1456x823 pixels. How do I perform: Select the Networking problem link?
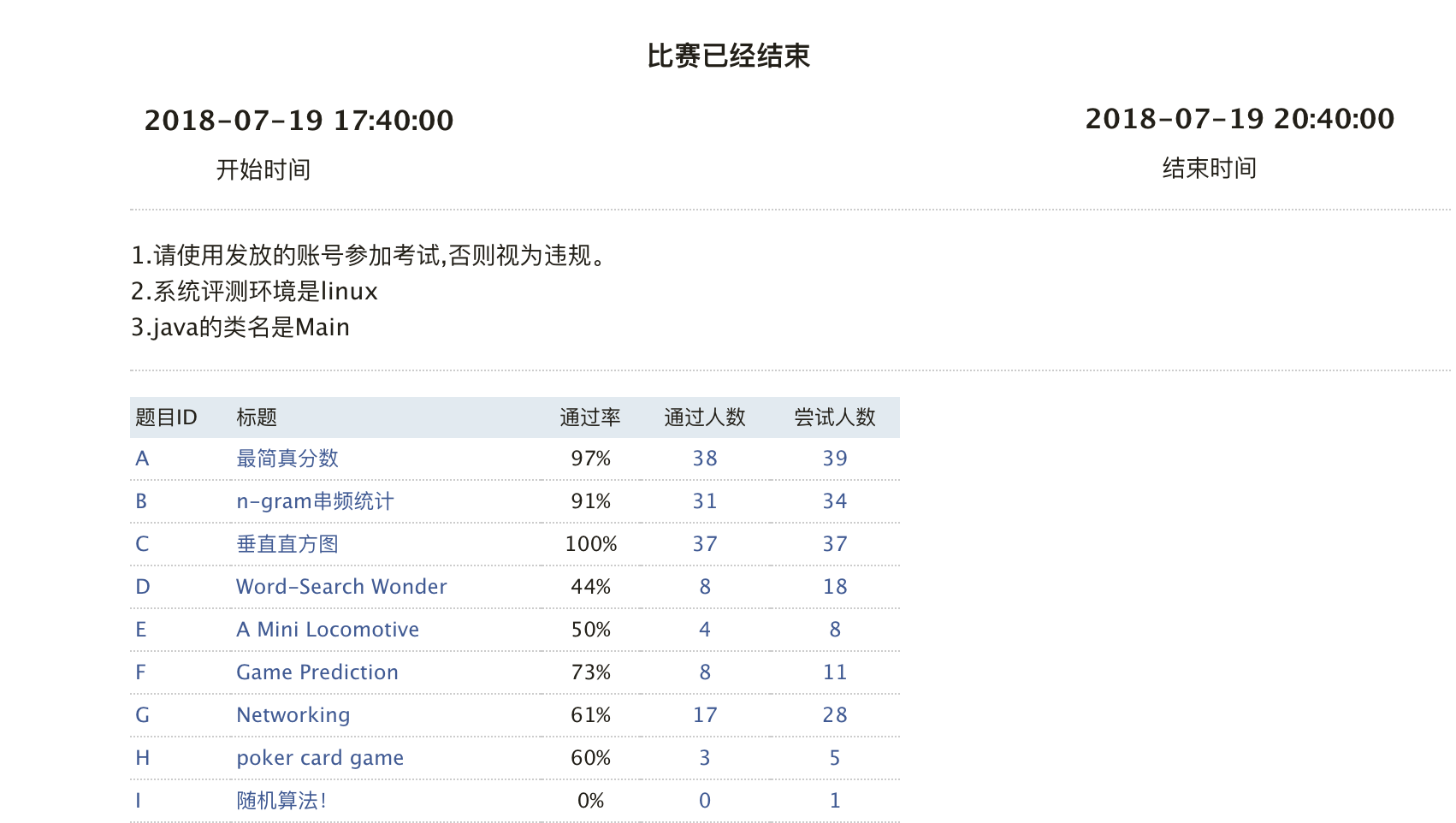click(293, 715)
